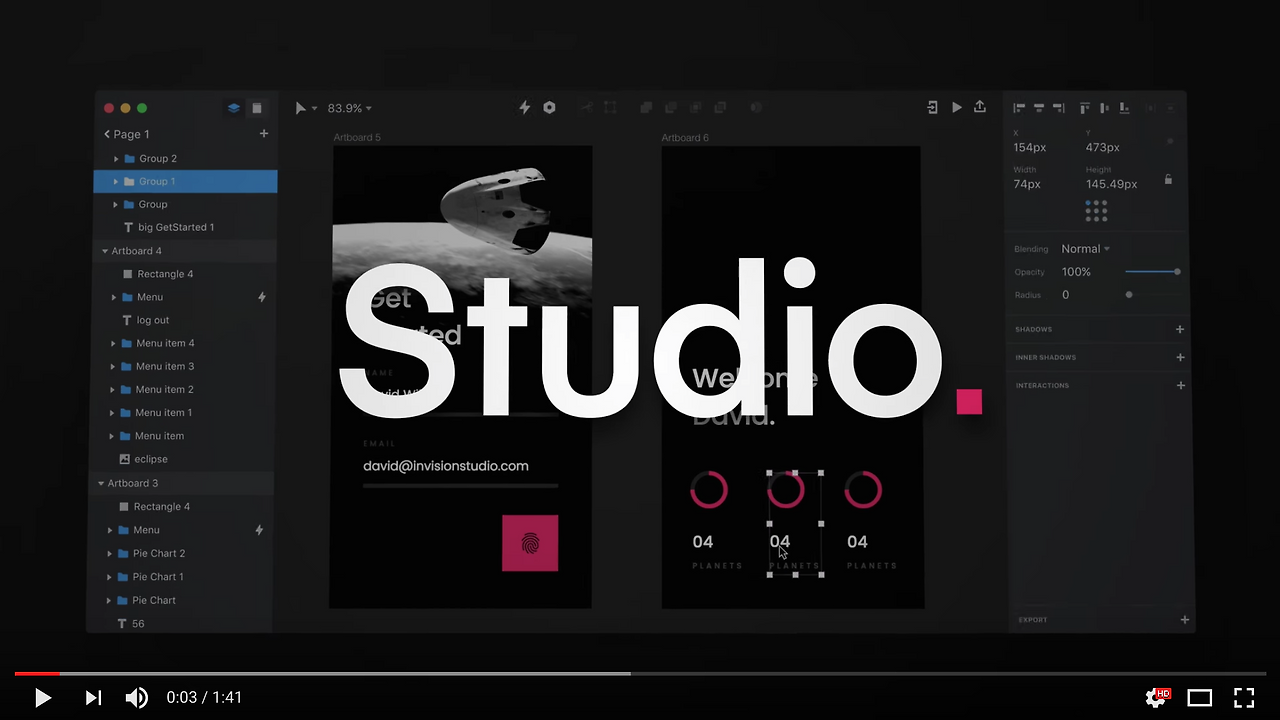Mute the video with the speaker icon
The height and width of the screenshot is (720, 1280).
point(137,697)
